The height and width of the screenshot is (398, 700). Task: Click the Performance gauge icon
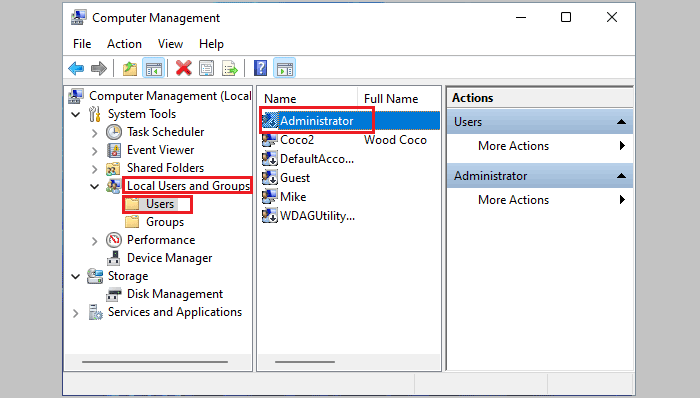[114, 240]
